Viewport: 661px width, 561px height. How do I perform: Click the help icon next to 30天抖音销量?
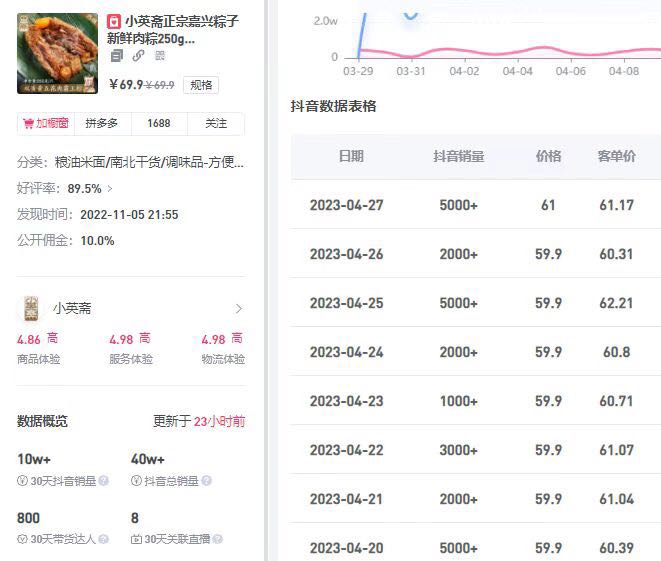(104, 480)
